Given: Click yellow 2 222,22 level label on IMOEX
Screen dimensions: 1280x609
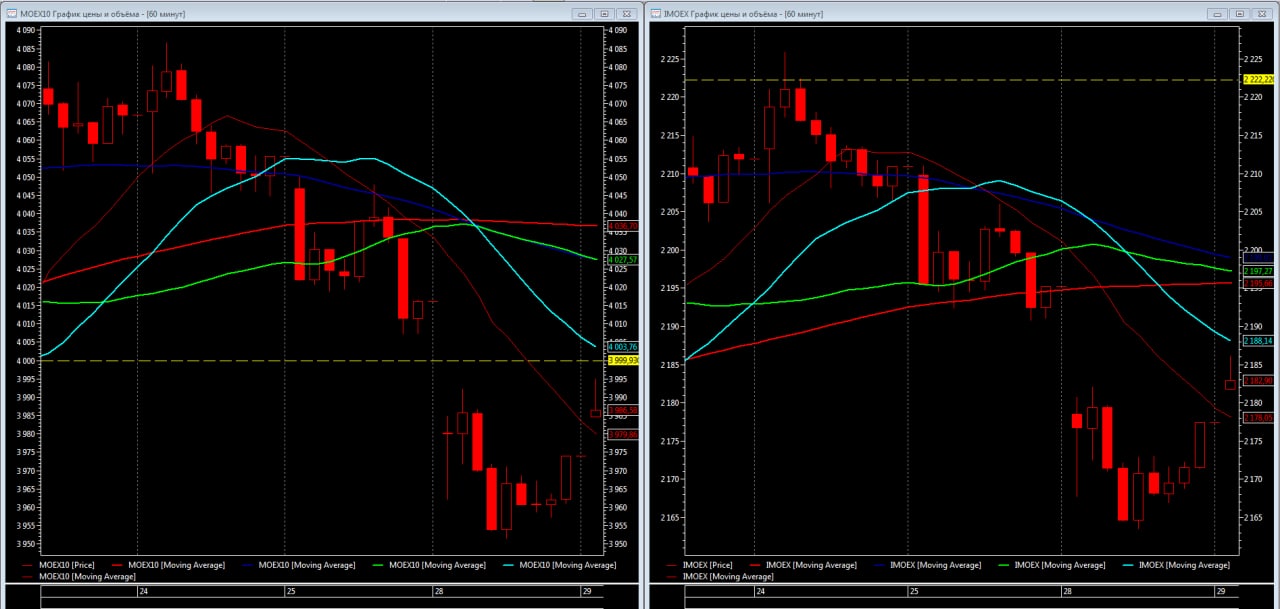Looking at the screenshot, I should [1258, 79].
